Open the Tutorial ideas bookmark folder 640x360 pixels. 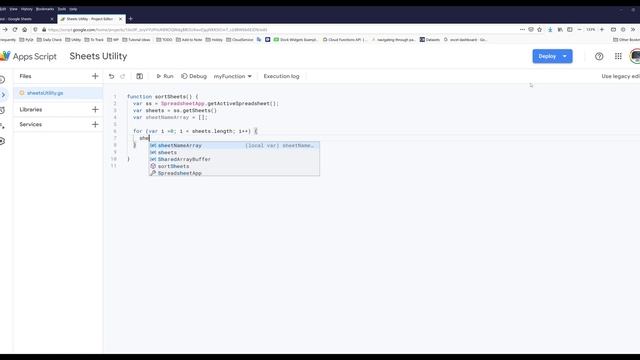[x=137, y=40]
